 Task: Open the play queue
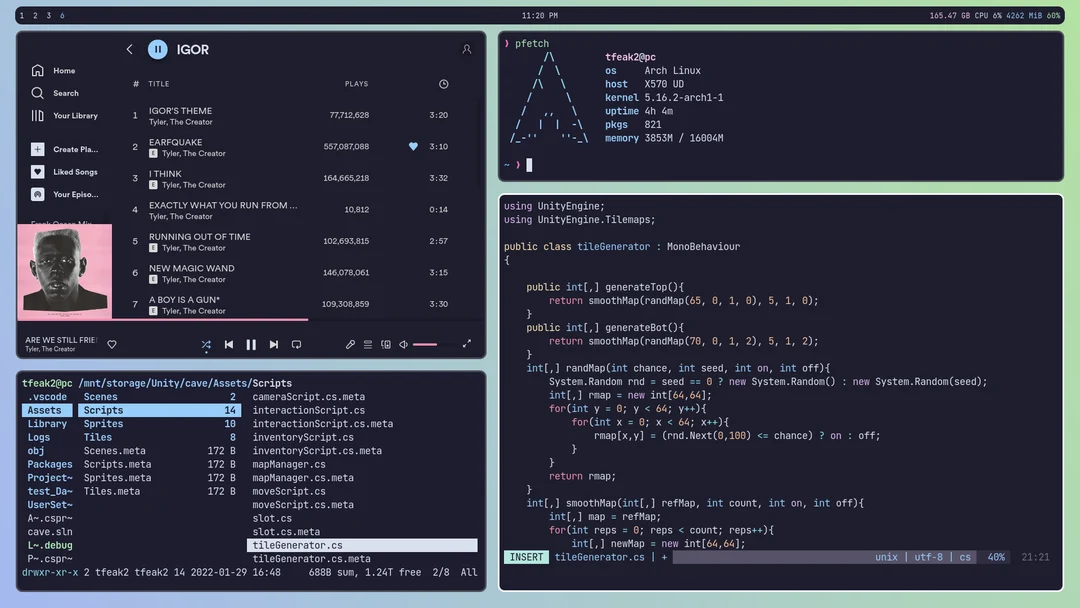point(366,344)
